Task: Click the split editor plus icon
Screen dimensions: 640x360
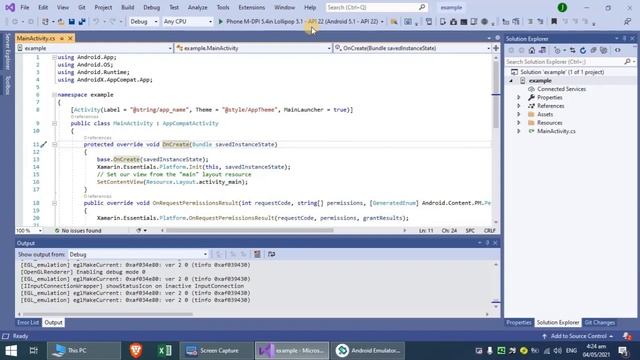Action: click(x=496, y=48)
